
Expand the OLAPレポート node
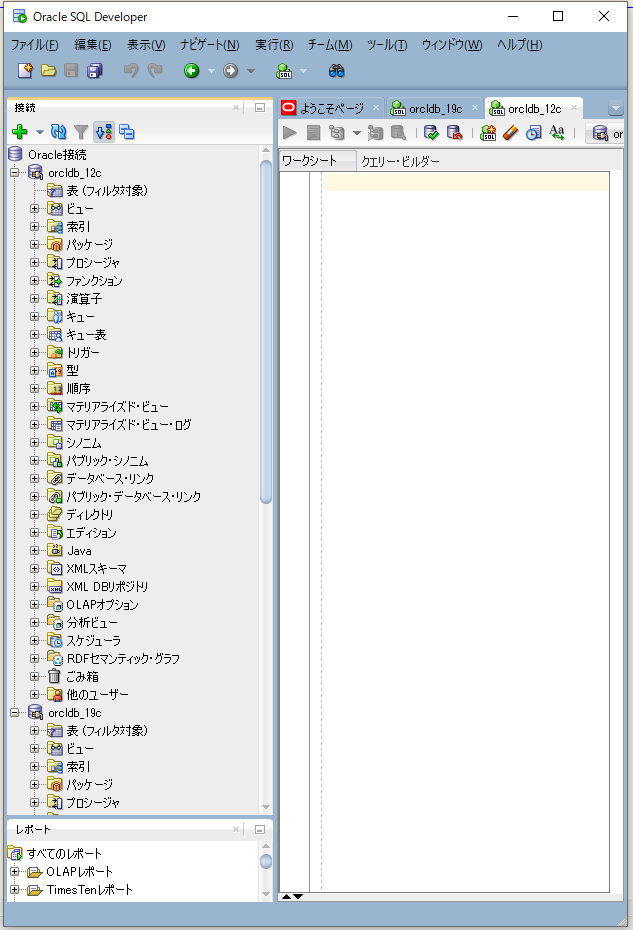pyautogui.click(x=15, y=872)
